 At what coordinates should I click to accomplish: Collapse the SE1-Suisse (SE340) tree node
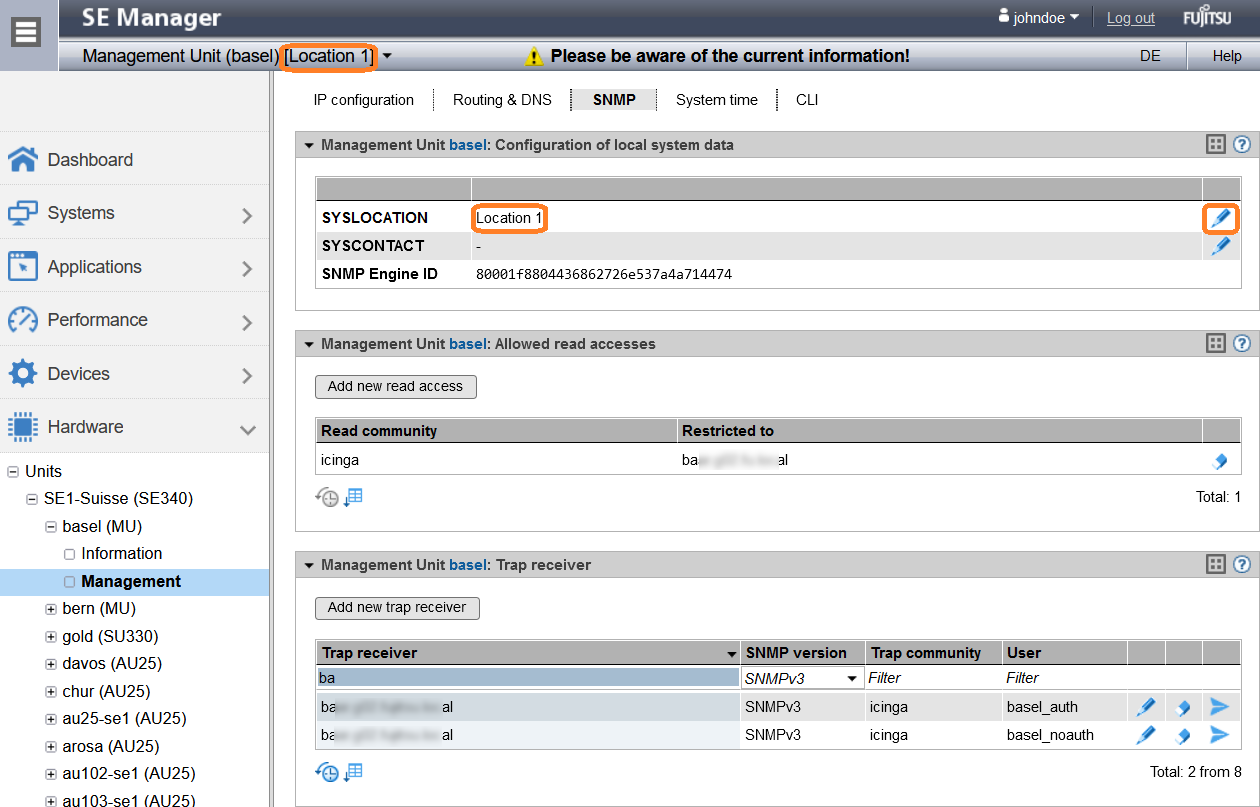(32, 499)
